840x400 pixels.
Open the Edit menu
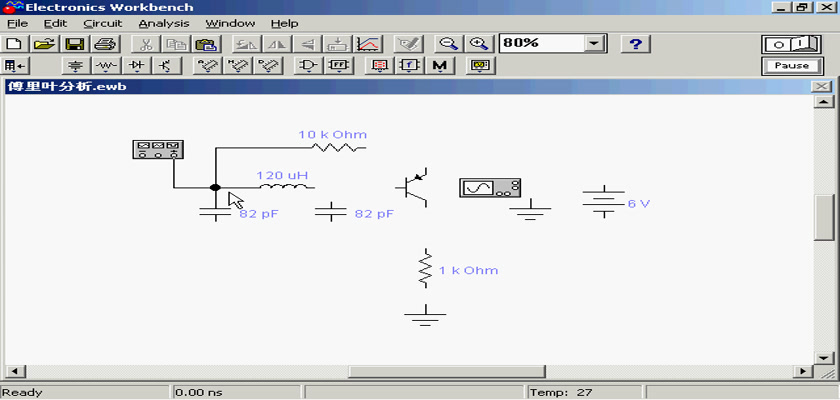pos(56,24)
